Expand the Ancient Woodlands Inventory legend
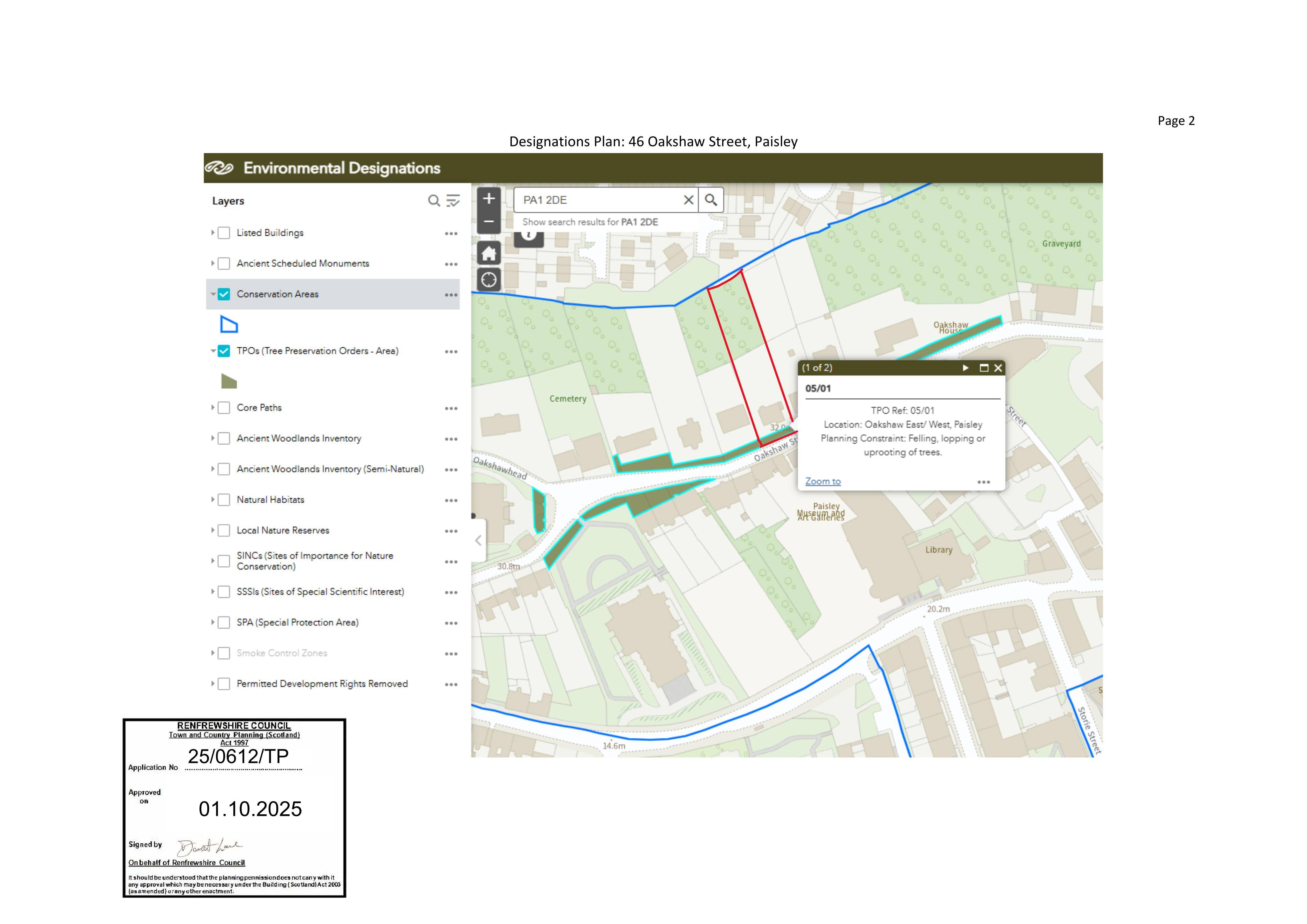The width and height of the screenshot is (1307, 924). [213, 439]
